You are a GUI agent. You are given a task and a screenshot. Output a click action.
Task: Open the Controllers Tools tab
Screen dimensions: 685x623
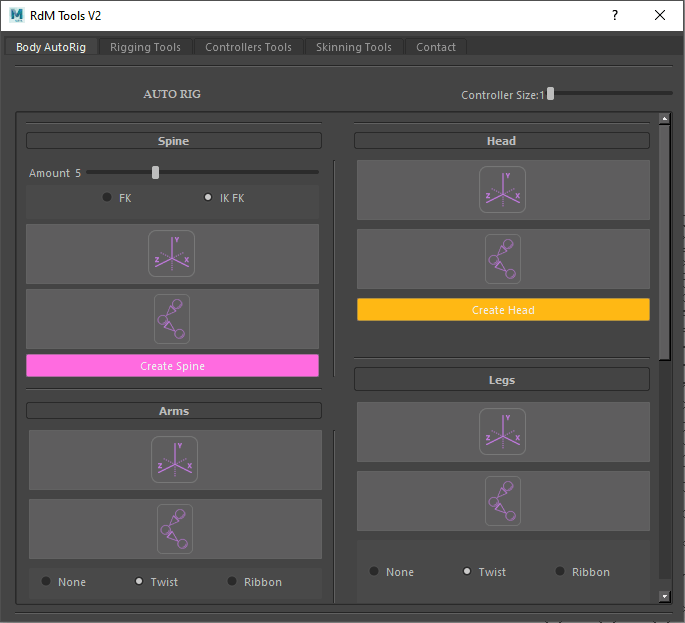point(249,47)
